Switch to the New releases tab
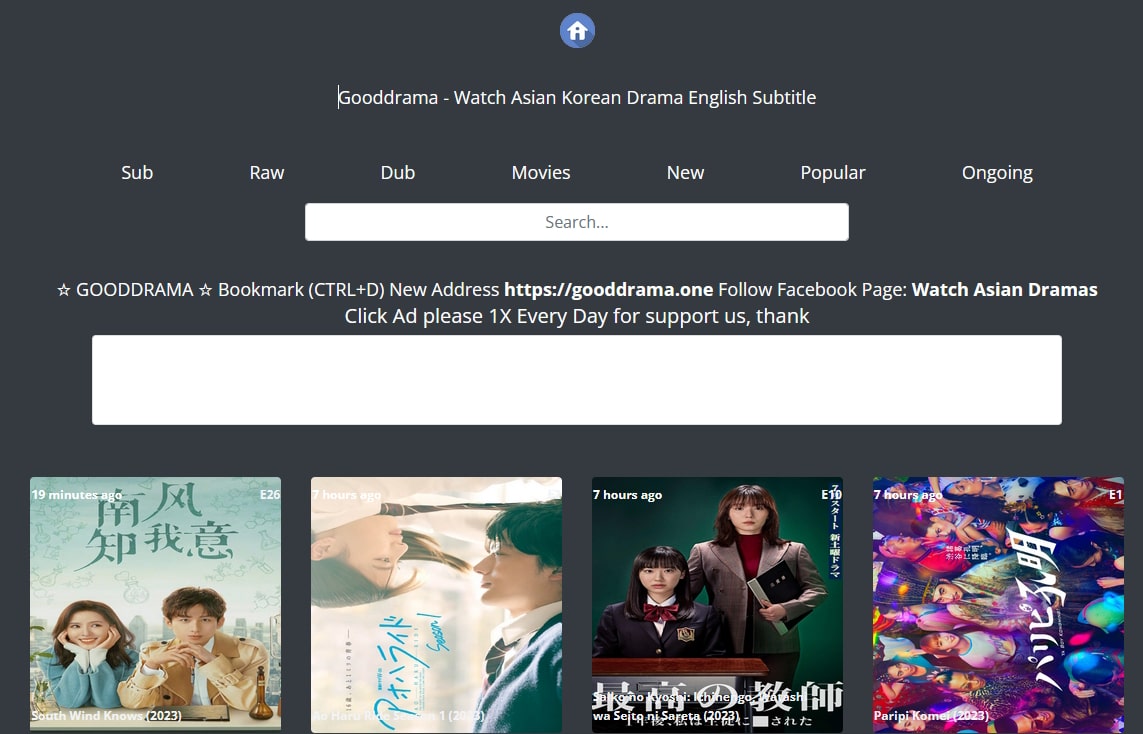The width and height of the screenshot is (1143, 734). tap(685, 172)
